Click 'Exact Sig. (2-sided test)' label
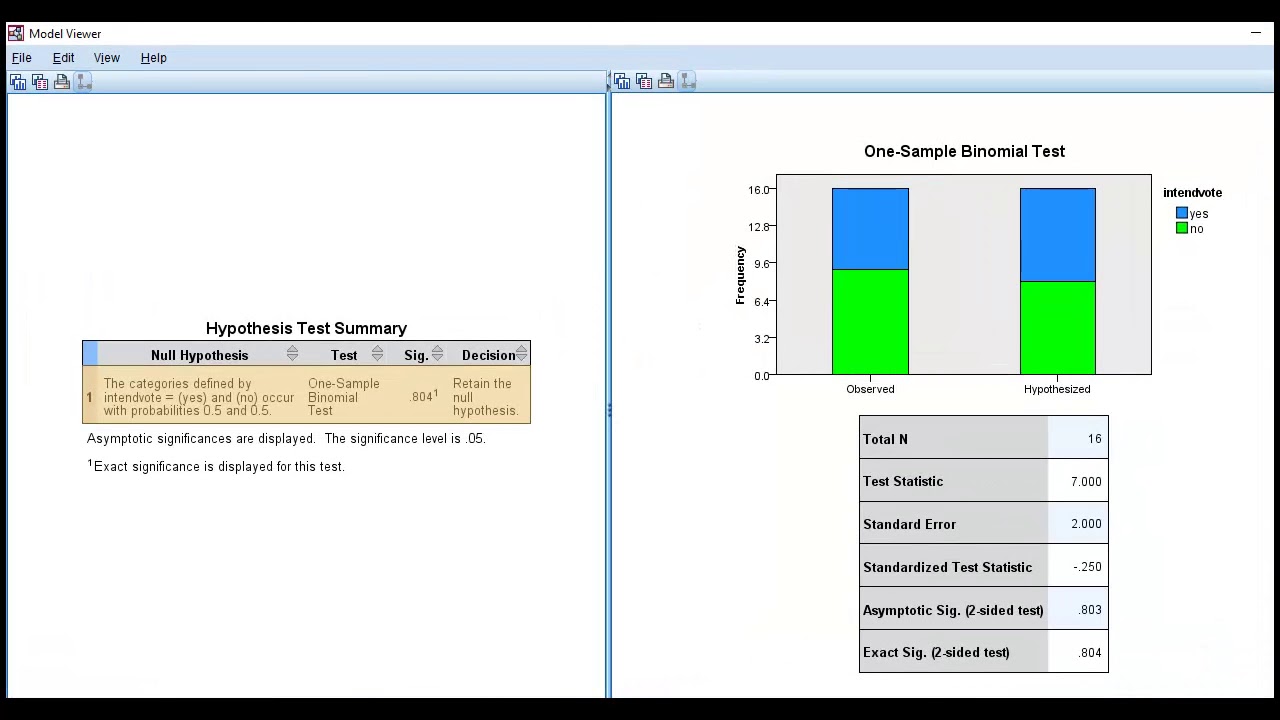 [x=936, y=652]
